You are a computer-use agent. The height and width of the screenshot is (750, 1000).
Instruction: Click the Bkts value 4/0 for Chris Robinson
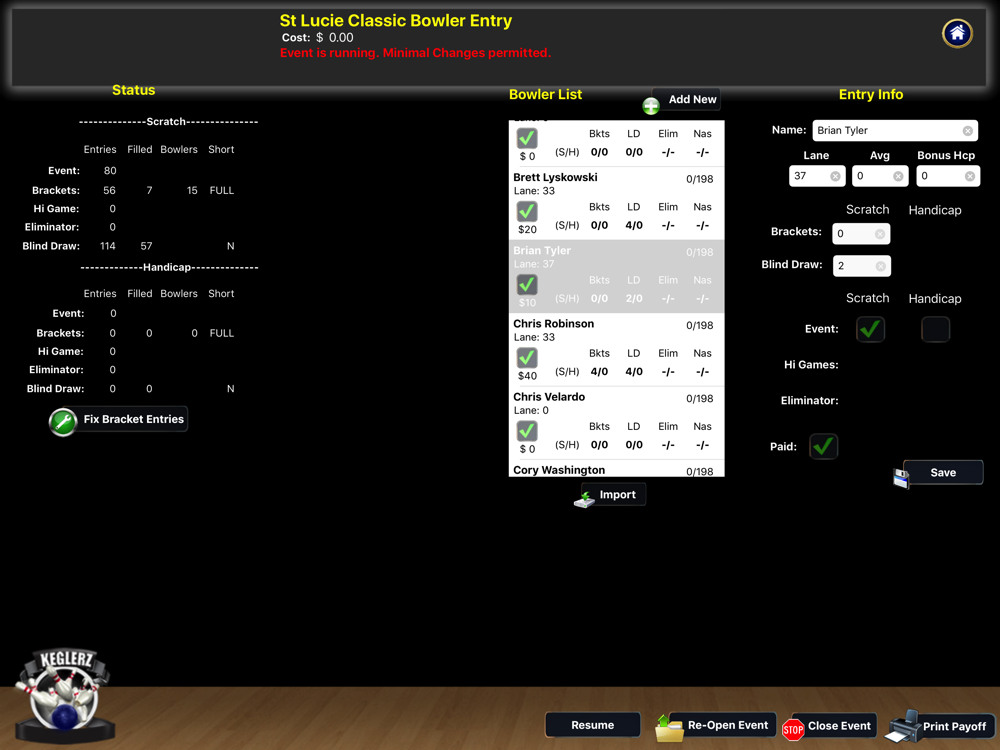pos(599,372)
